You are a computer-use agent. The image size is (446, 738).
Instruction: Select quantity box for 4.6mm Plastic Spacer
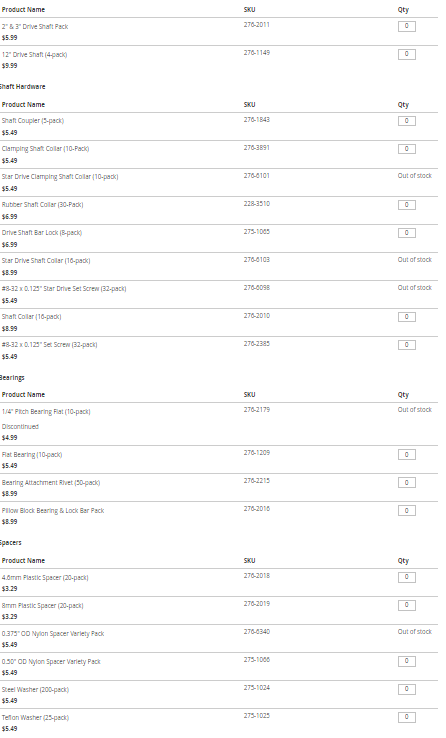point(406,578)
